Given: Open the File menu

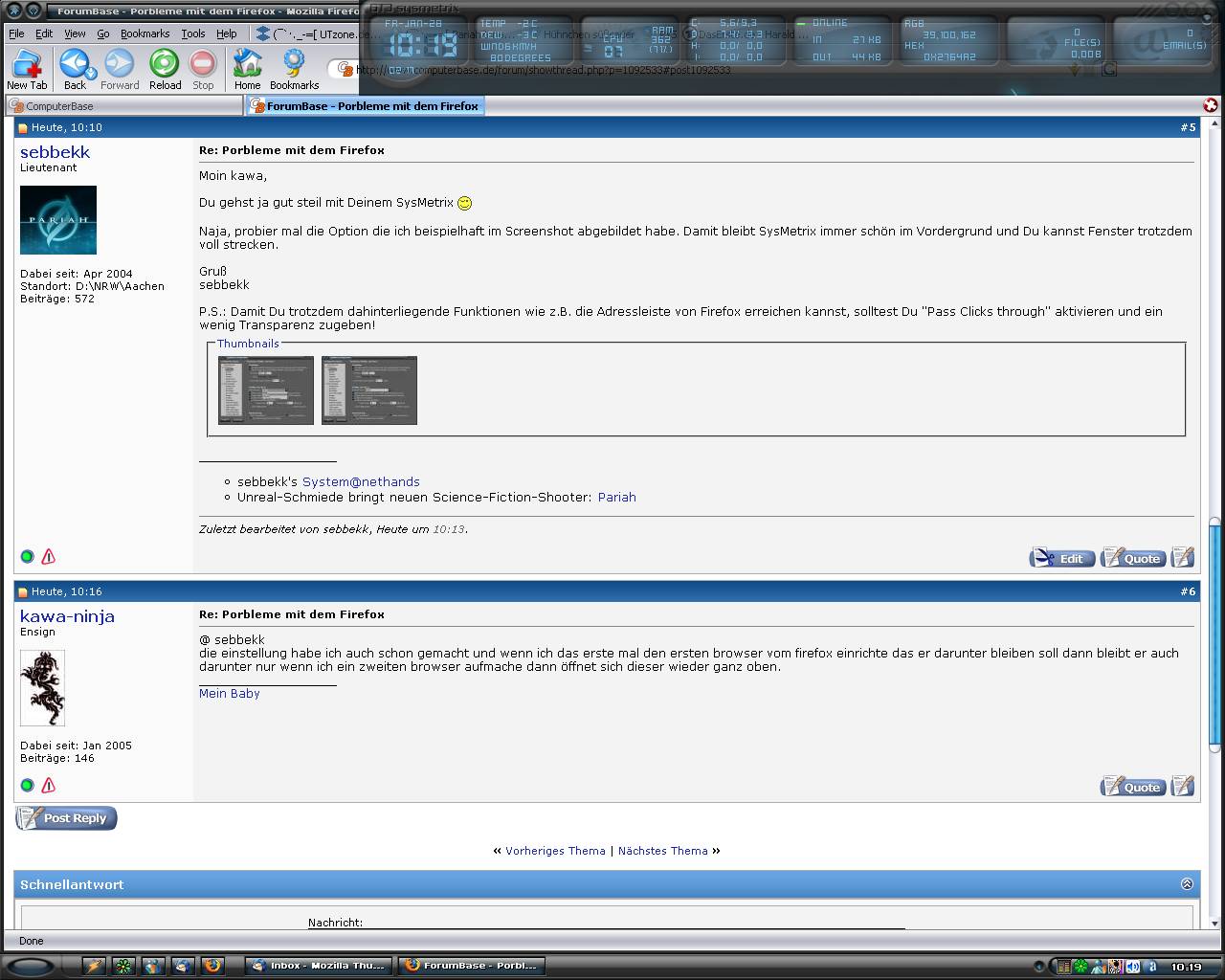Looking at the screenshot, I should coord(16,33).
